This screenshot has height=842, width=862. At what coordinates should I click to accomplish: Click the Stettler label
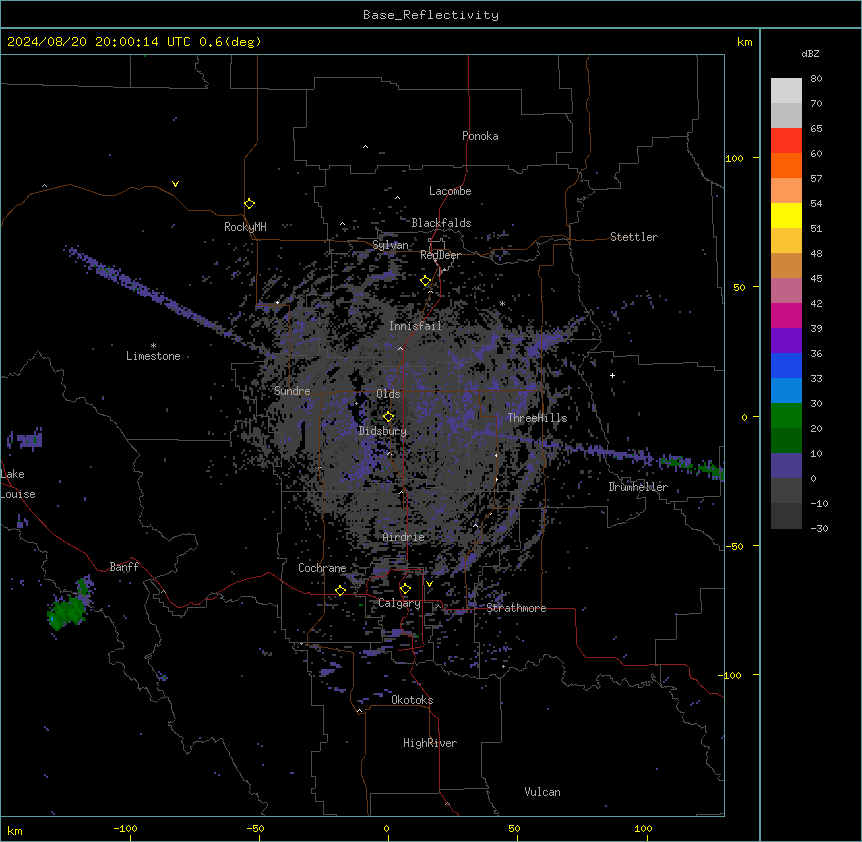tap(634, 237)
